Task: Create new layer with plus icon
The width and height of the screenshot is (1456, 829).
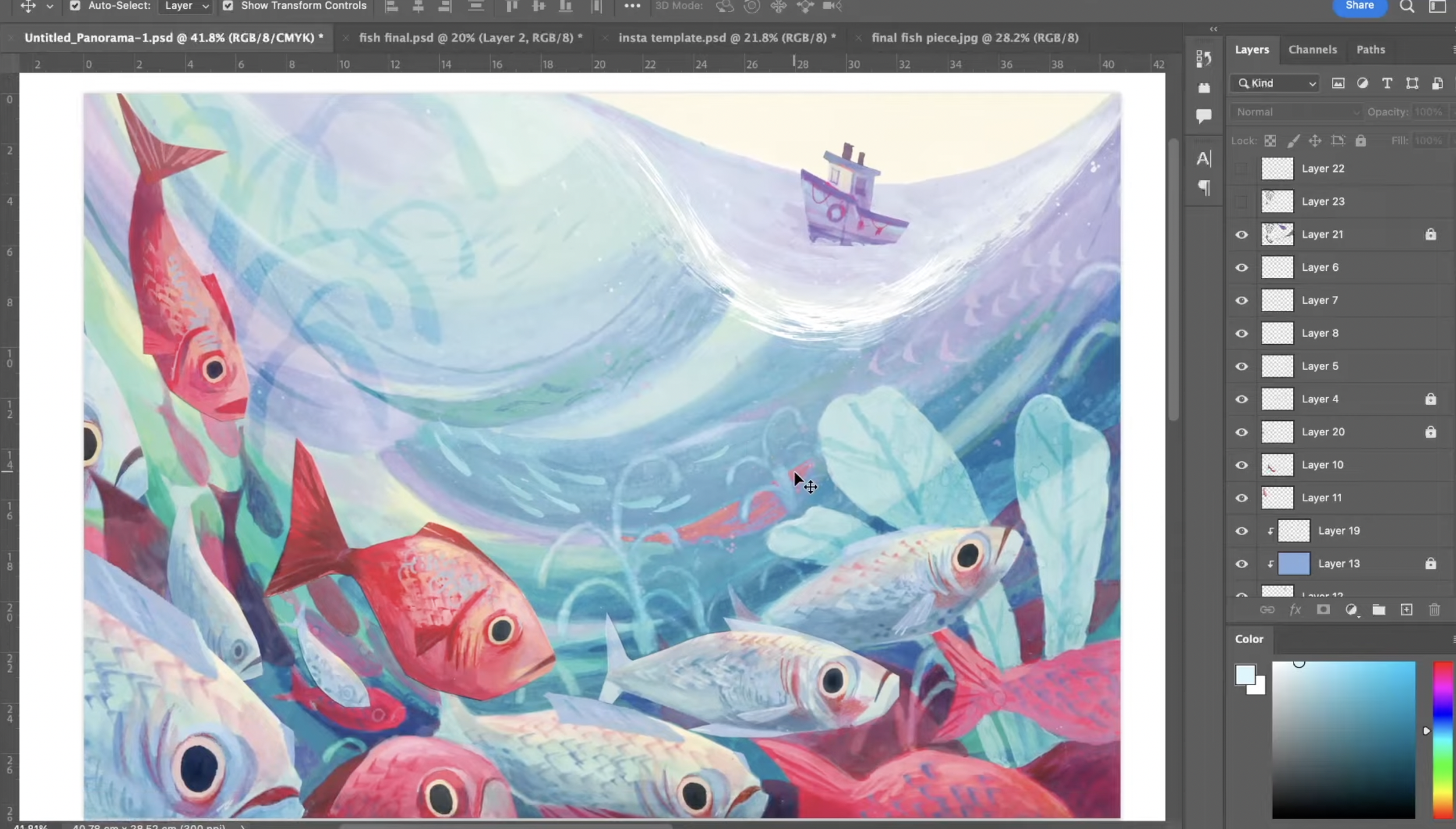Action: (1406, 610)
